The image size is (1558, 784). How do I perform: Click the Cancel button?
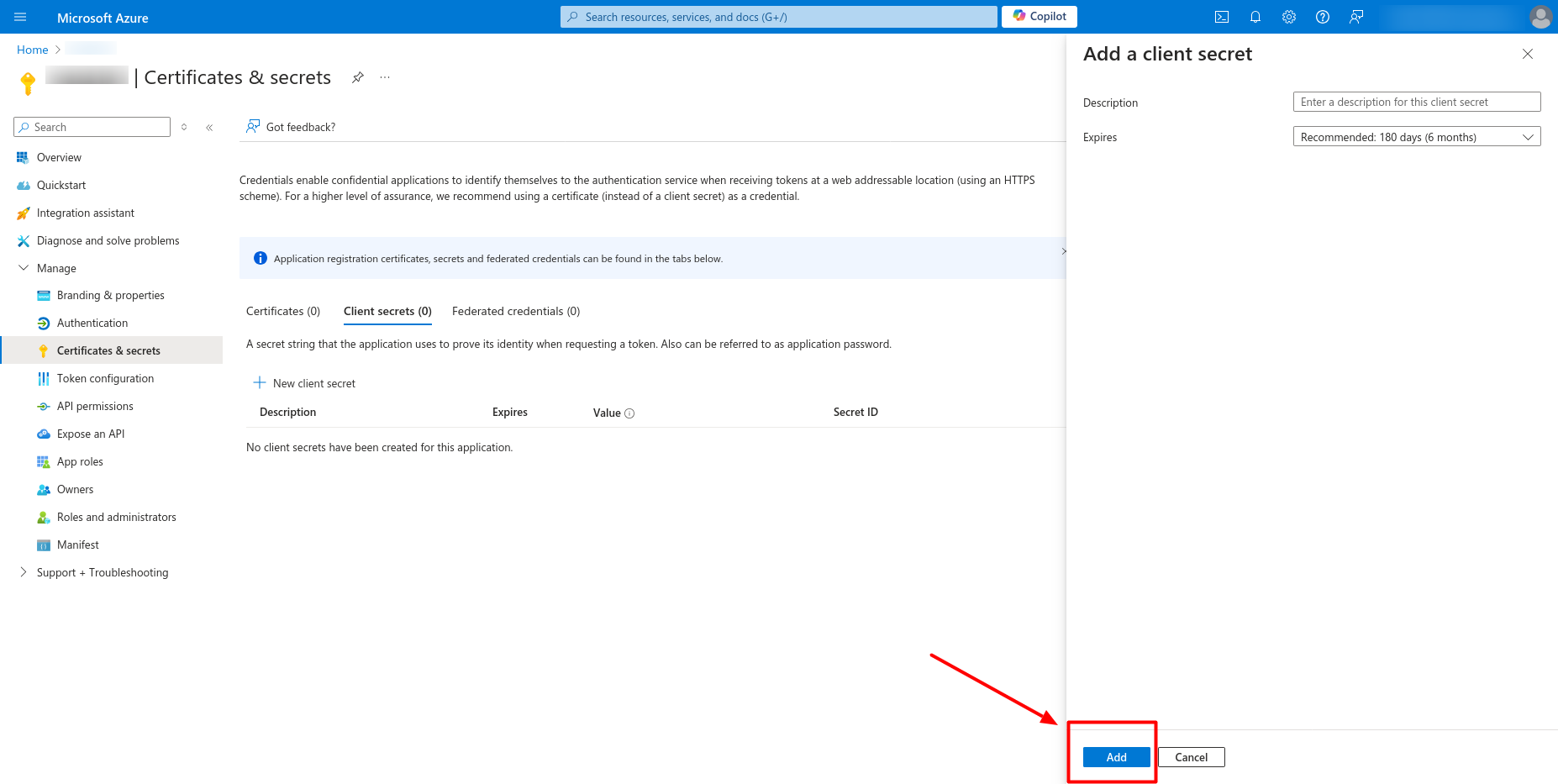(1191, 757)
